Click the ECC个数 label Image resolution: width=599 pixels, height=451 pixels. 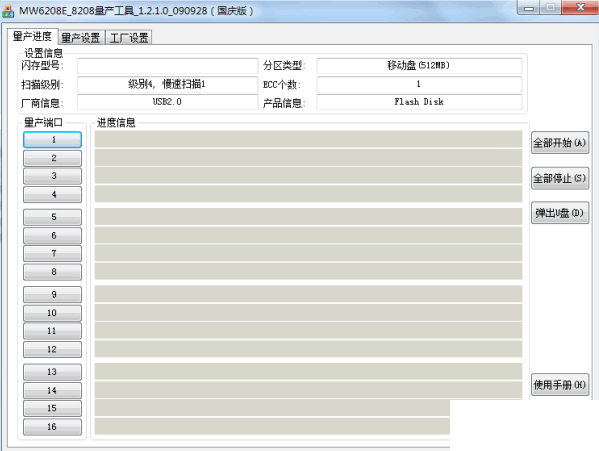[x=282, y=84]
